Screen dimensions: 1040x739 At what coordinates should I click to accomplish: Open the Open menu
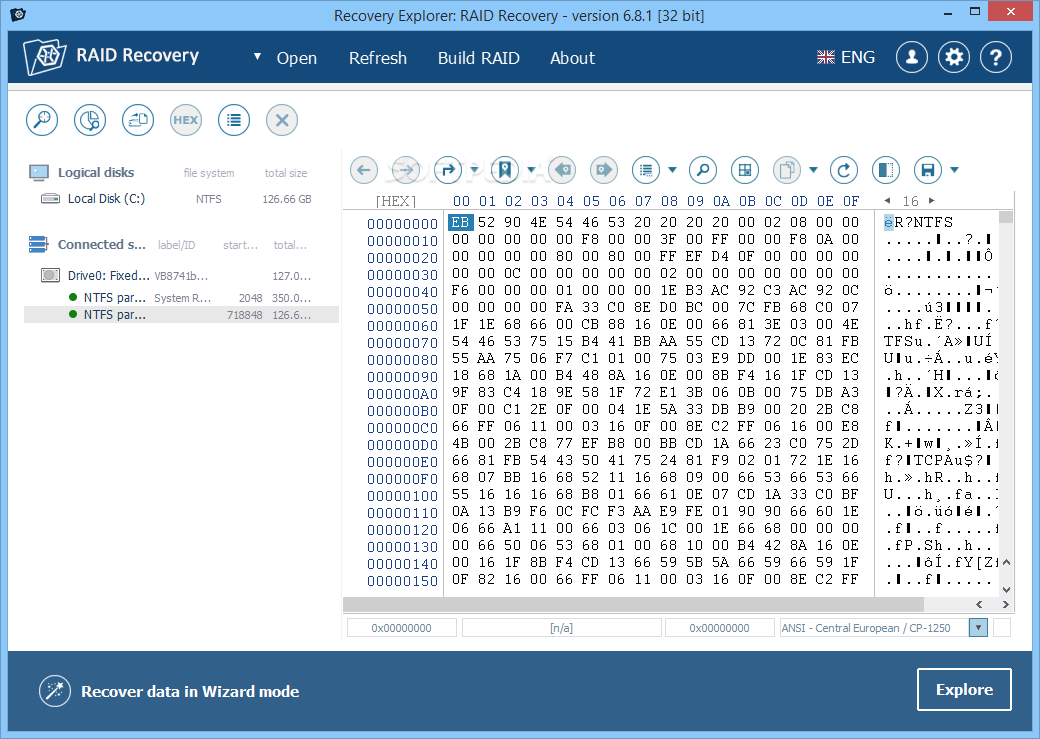pos(296,58)
